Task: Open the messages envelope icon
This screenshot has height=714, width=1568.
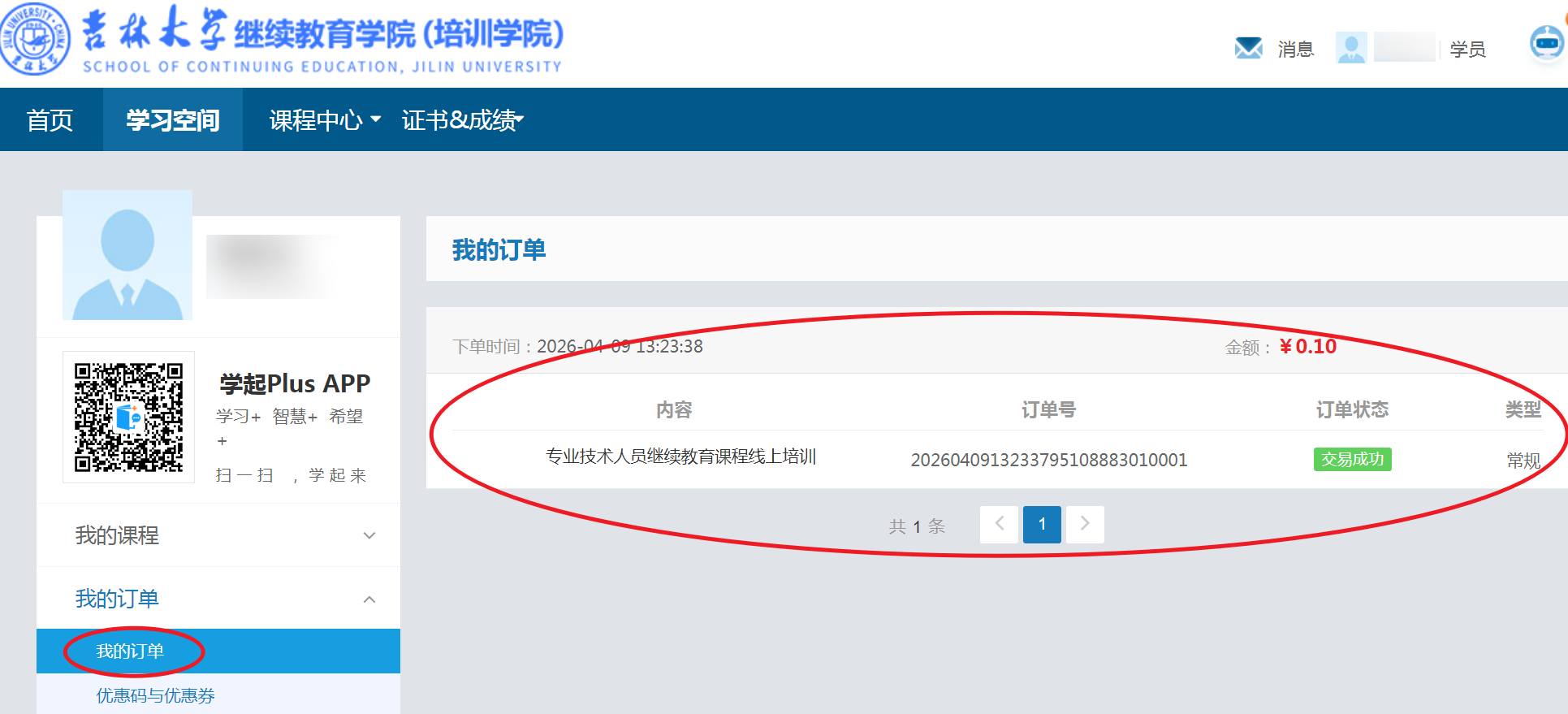Action: point(1248,48)
